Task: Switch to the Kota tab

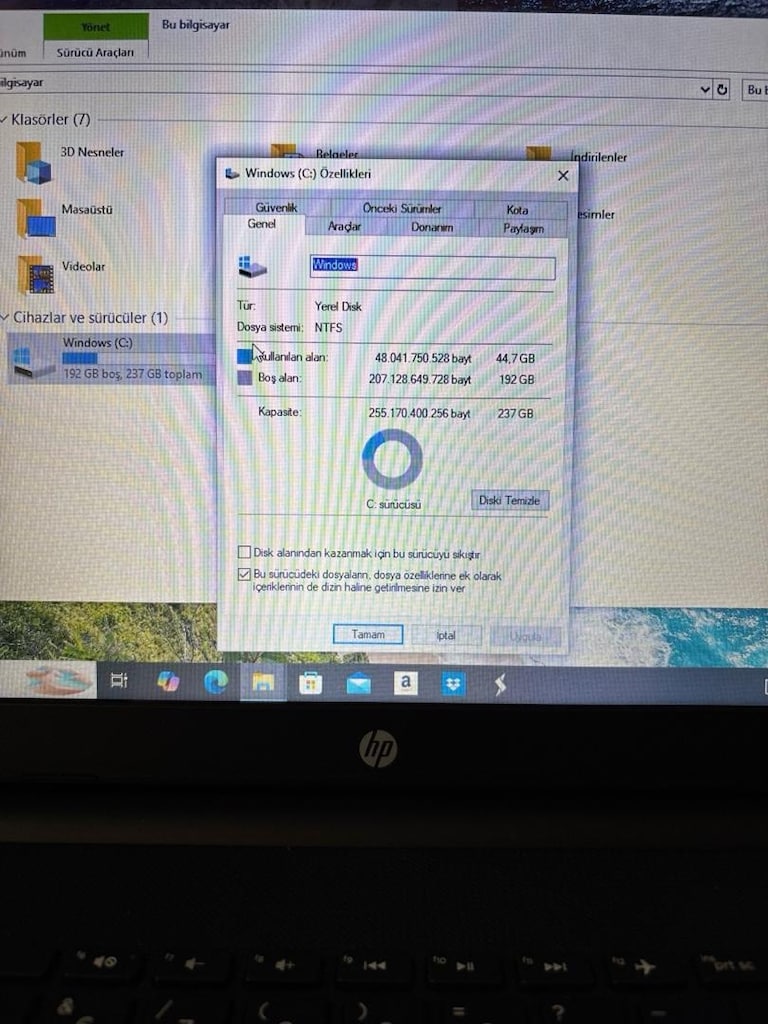Action: tap(517, 210)
